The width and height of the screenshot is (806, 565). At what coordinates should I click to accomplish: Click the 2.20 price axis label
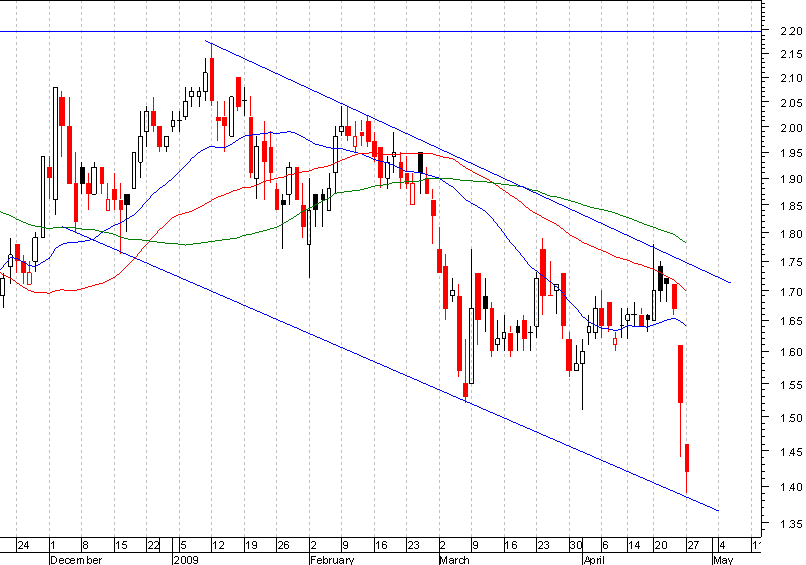pos(791,31)
